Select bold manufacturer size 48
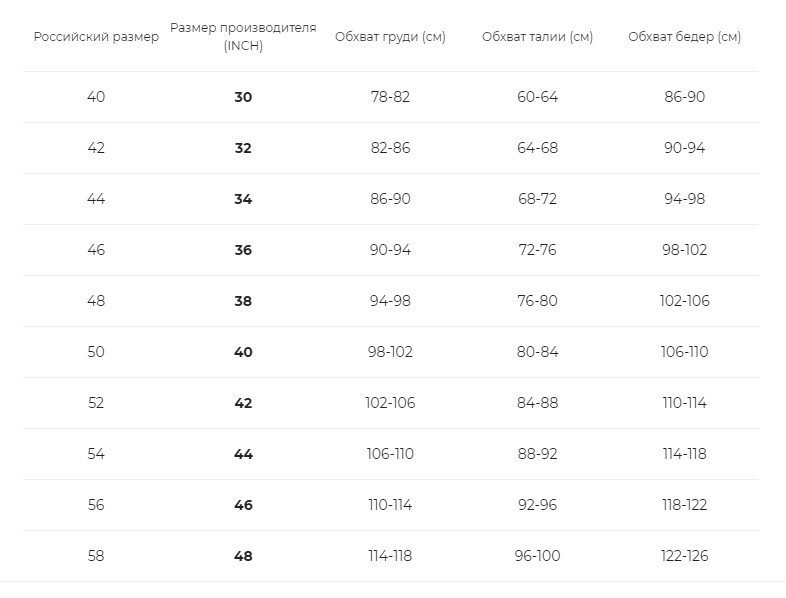The height and width of the screenshot is (598, 786). [x=243, y=556]
